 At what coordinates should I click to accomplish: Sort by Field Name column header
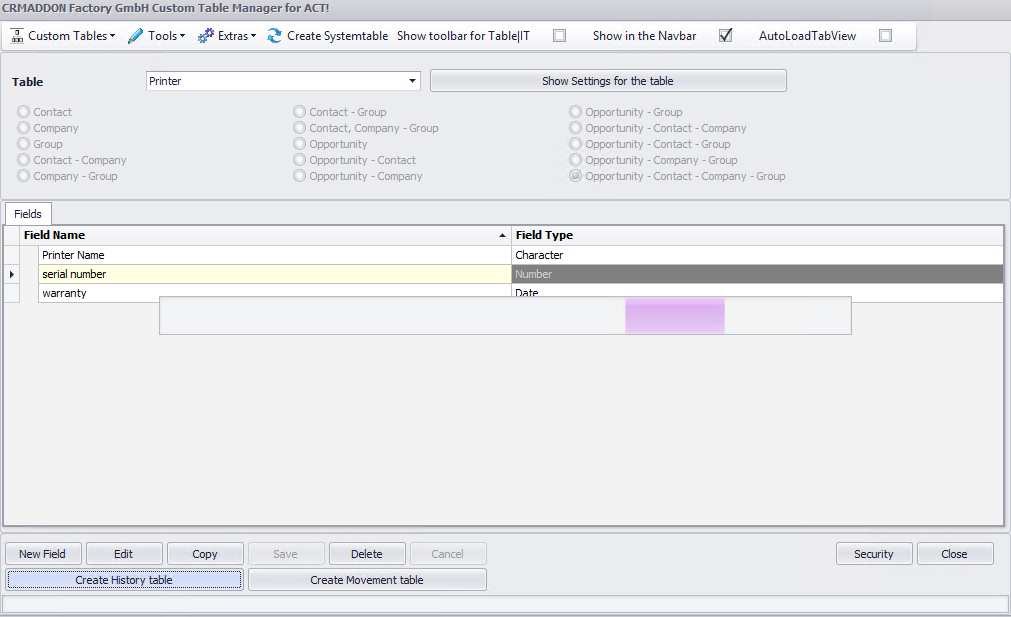(x=265, y=235)
